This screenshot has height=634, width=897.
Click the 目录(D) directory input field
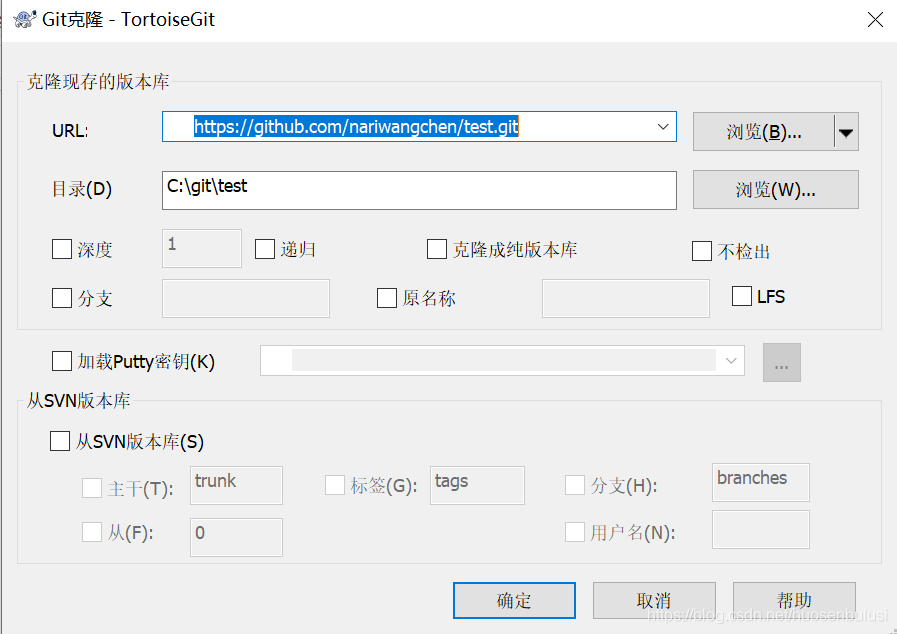coord(419,190)
